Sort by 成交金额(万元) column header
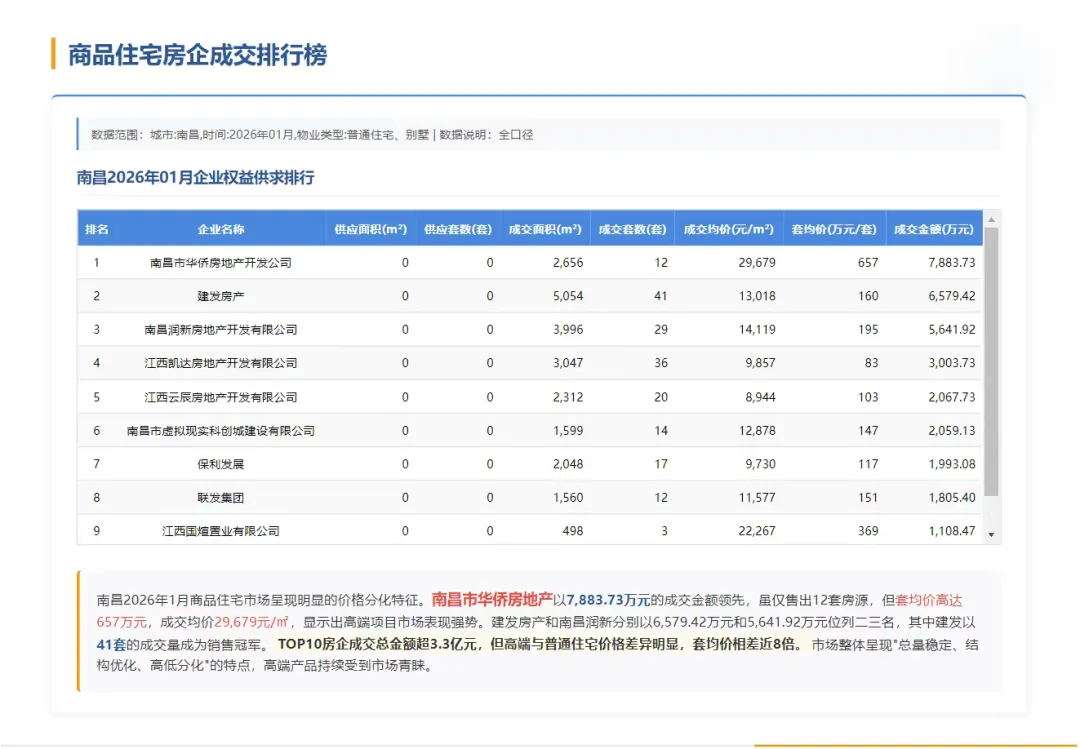 (x=934, y=229)
